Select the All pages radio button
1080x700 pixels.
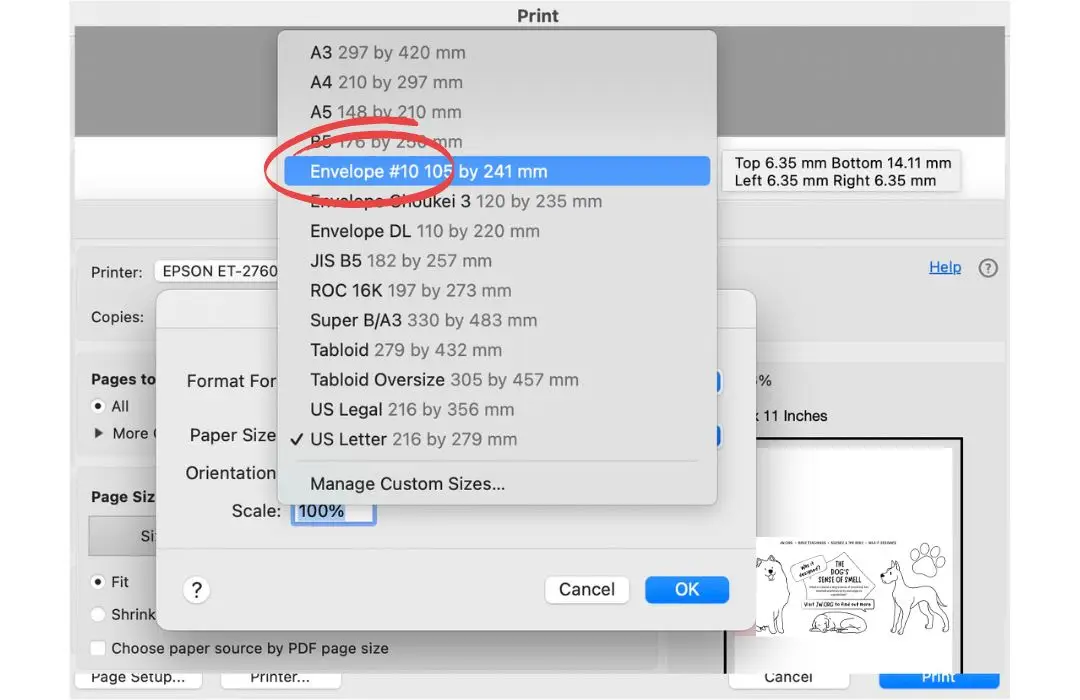pyautogui.click(x=98, y=406)
